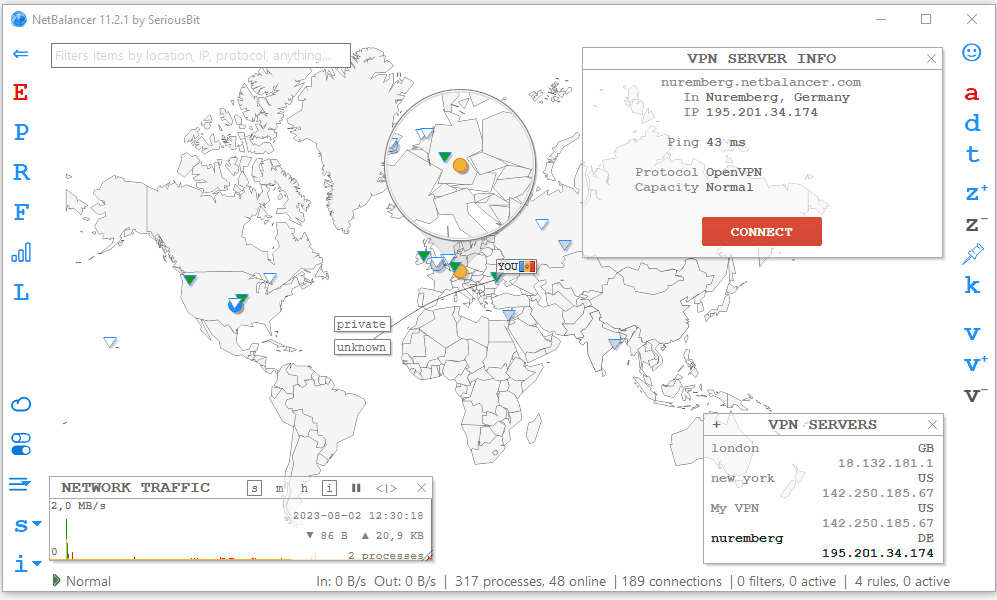Image resolution: width=997 pixels, height=600 pixels.
Task: Click the smiley face feedback icon
Action: point(972,52)
